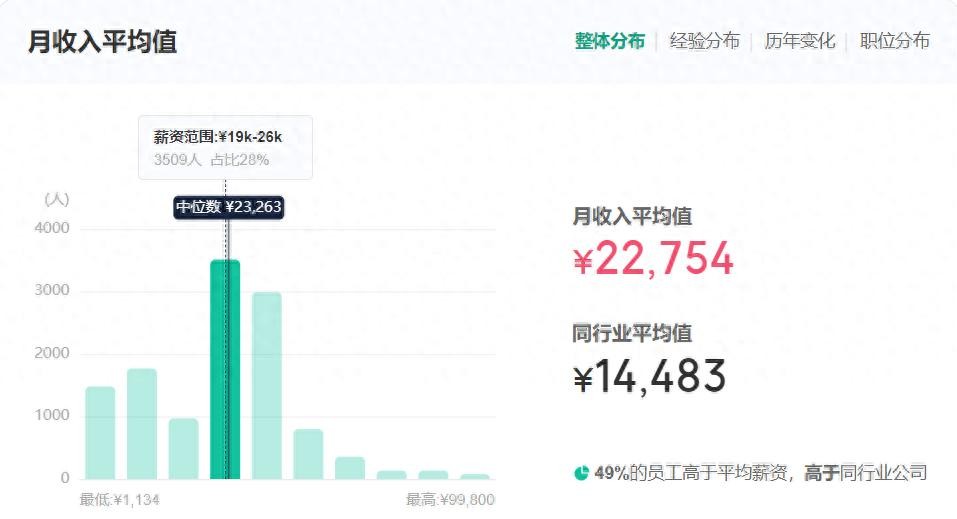Click the pie chart icon beside 49%
The height and width of the screenshot is (519, 957).
click(x=581, y=473)
